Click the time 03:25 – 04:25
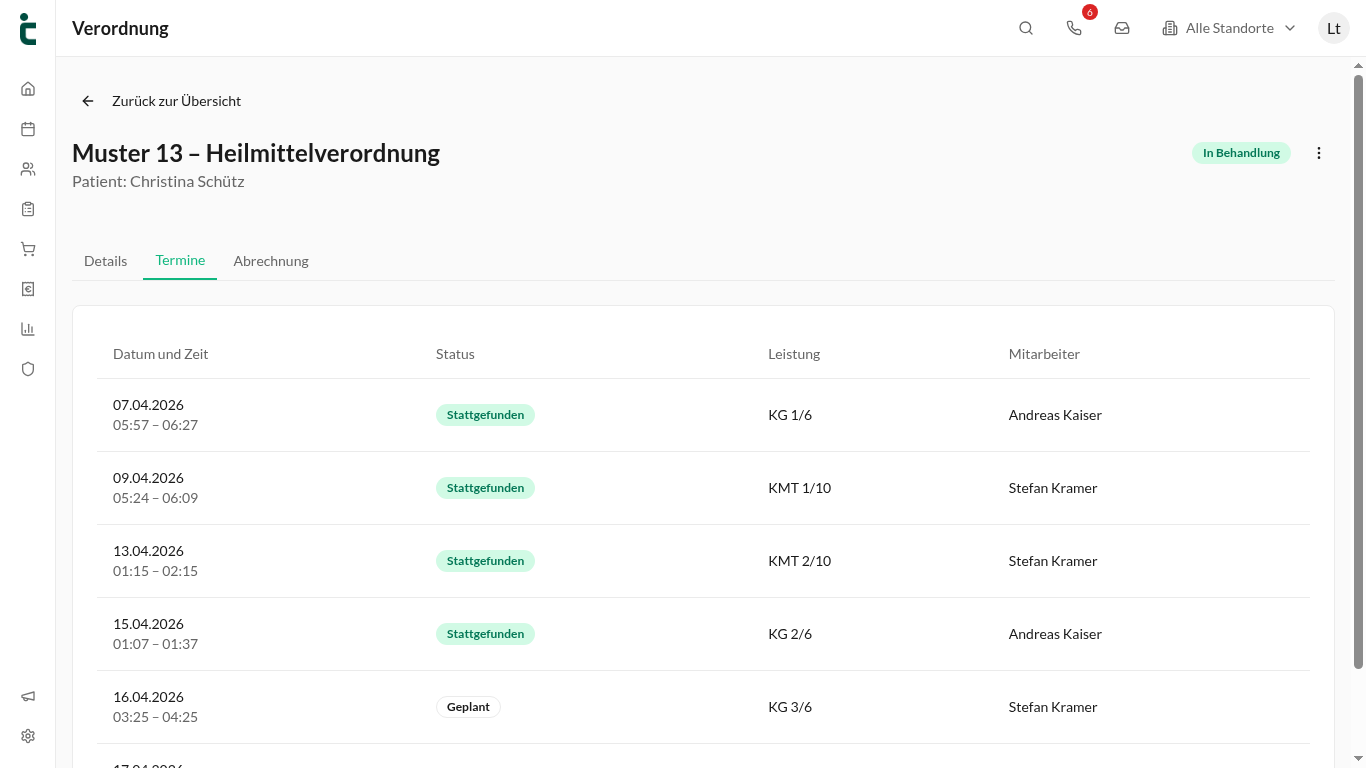Viewport: 1366px width, 768px height. 155,717
